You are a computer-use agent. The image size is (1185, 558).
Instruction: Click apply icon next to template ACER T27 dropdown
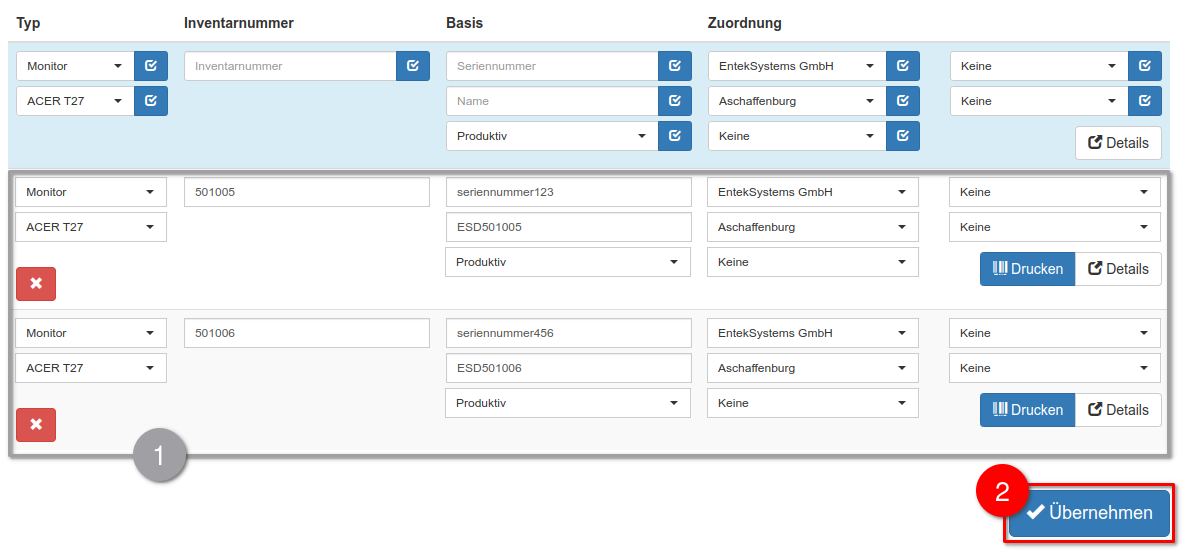(x=151, y=101)
